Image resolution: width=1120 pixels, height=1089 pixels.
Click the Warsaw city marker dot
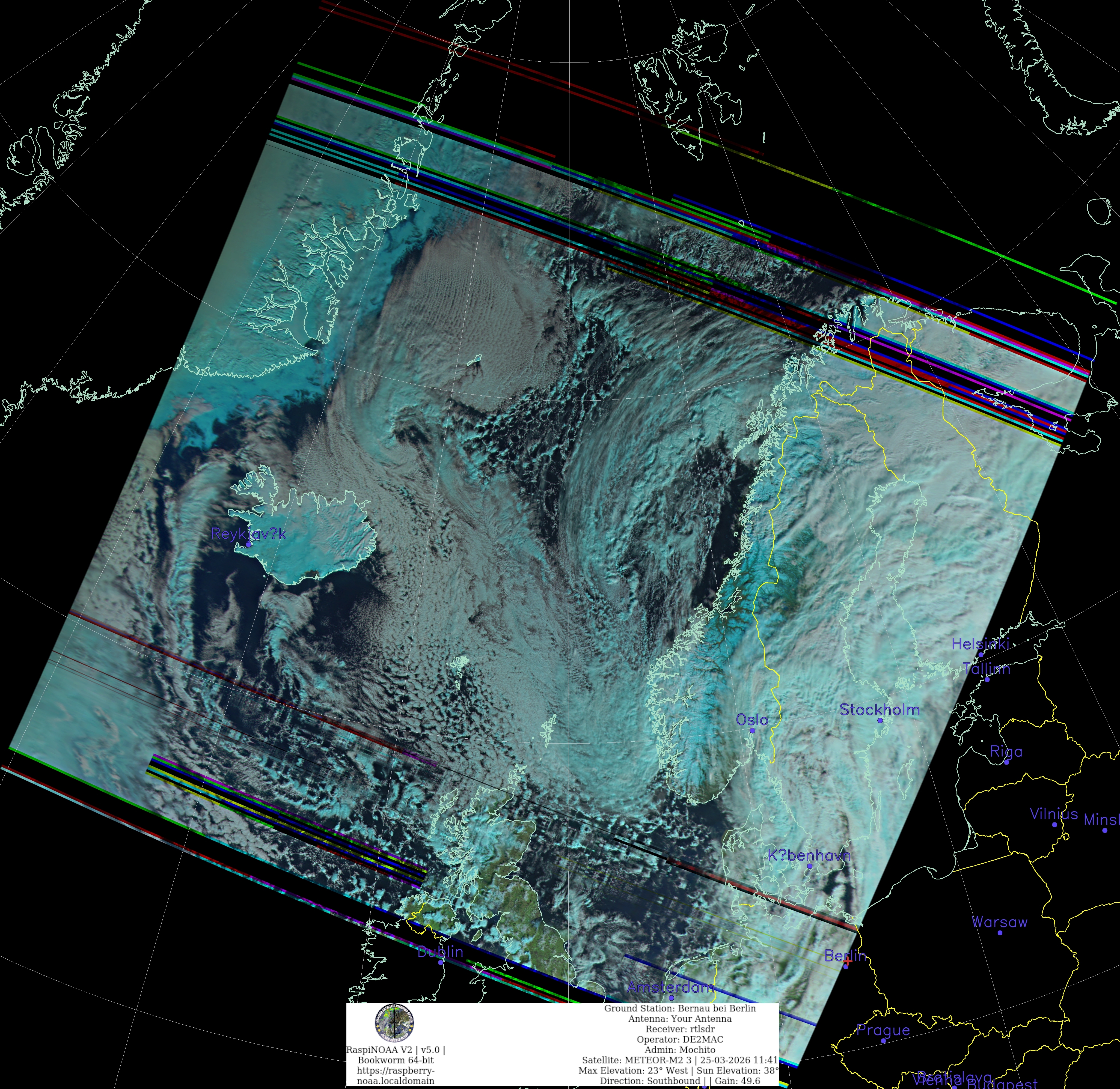(x=1000, y=933)
